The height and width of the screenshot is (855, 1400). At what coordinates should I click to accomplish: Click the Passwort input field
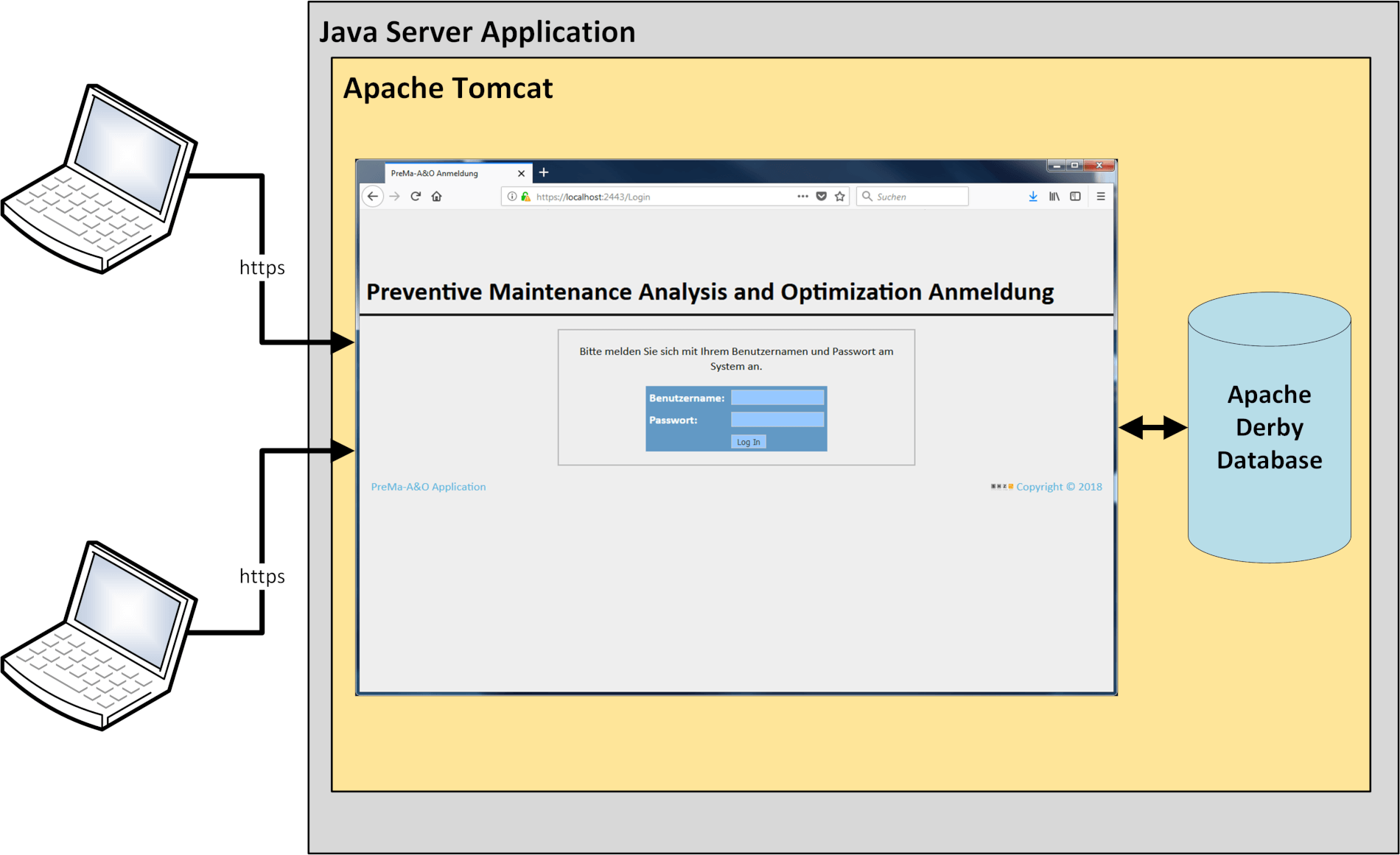click(777, 420)
